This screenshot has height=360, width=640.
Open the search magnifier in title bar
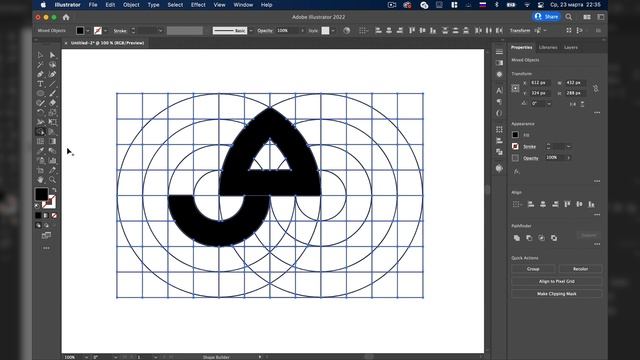569,17
